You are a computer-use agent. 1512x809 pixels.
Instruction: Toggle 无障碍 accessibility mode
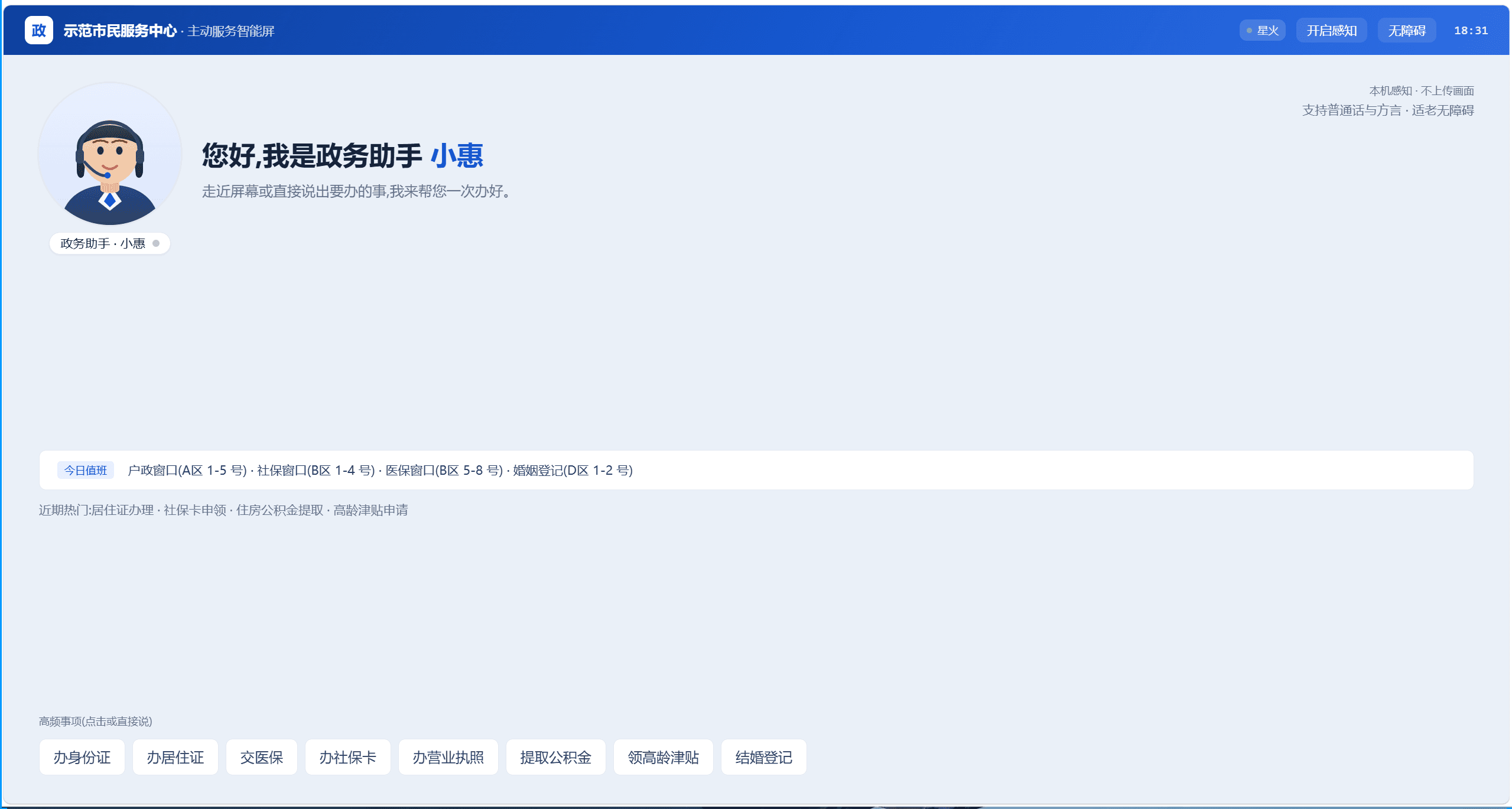[x=1407, y=30]
